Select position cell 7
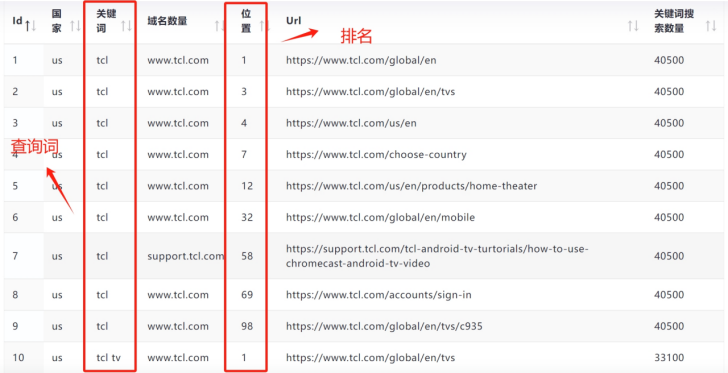Image resolution: width=728 pixels, height=373 pixels. pyautogui.click(x=244, y=154)
